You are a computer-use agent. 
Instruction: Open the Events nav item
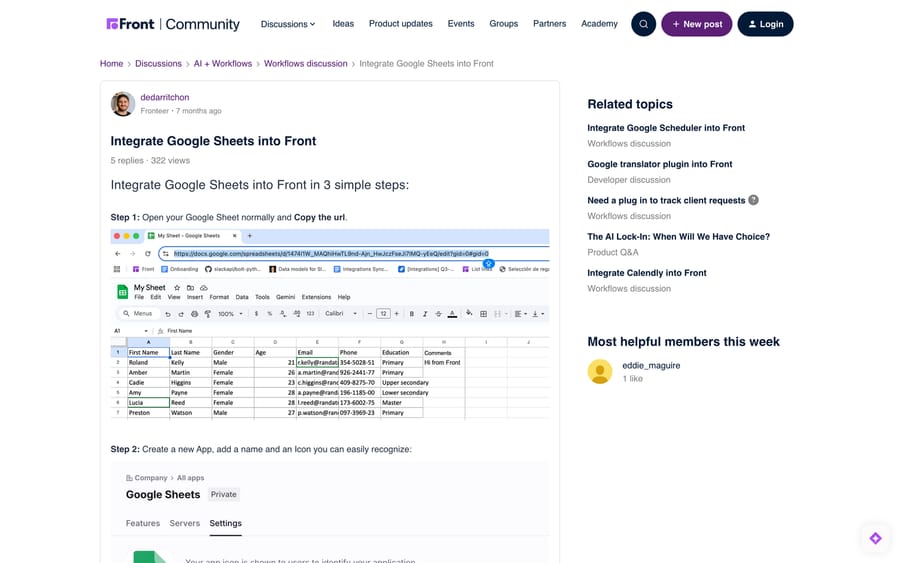[x=461, y=24]
